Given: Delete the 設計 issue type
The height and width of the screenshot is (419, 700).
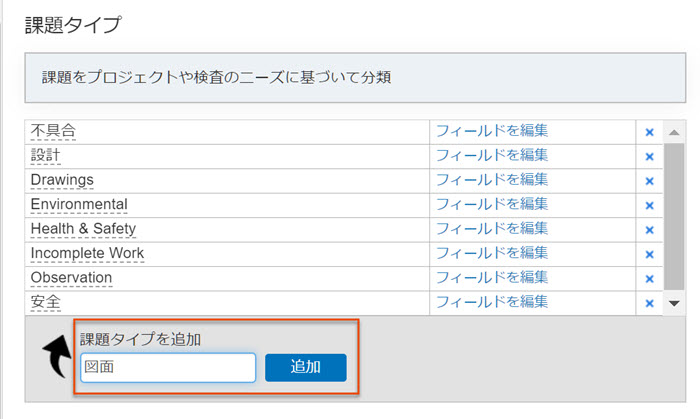Looking at the screenshot, I should tap(649, 157).
